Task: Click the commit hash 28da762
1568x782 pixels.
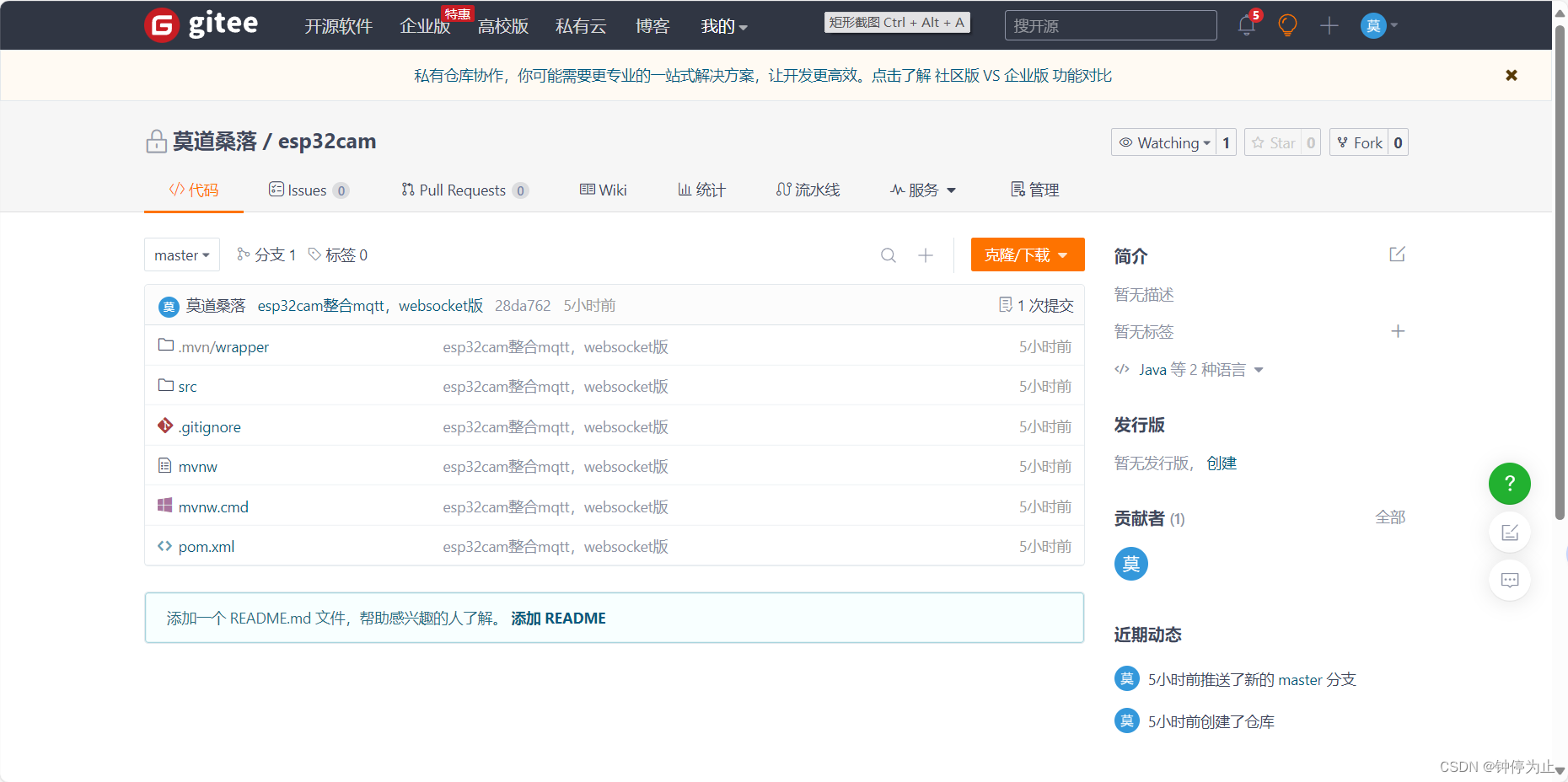Action: pyautogui.click(x=523, y=305)
